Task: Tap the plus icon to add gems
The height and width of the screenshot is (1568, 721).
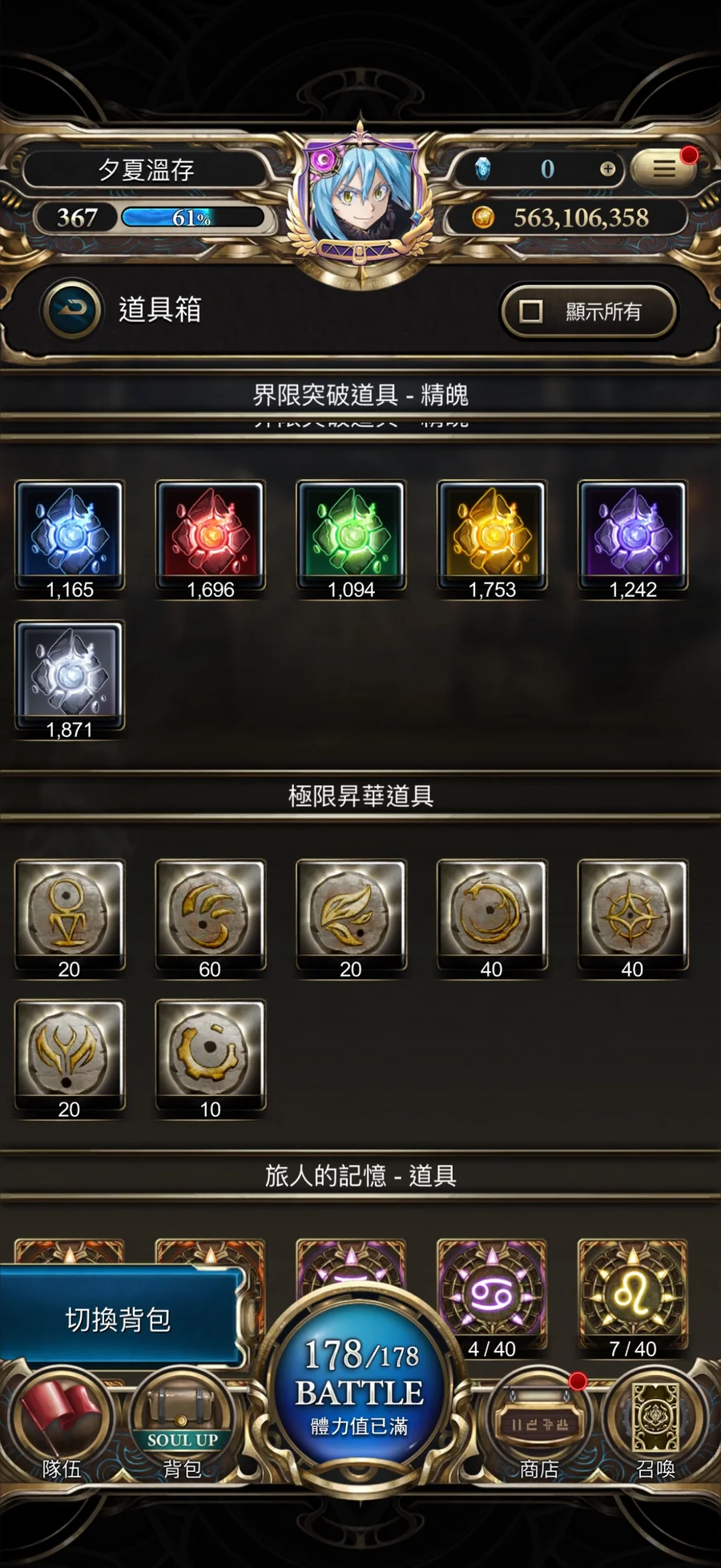Action: click(608, 168)
